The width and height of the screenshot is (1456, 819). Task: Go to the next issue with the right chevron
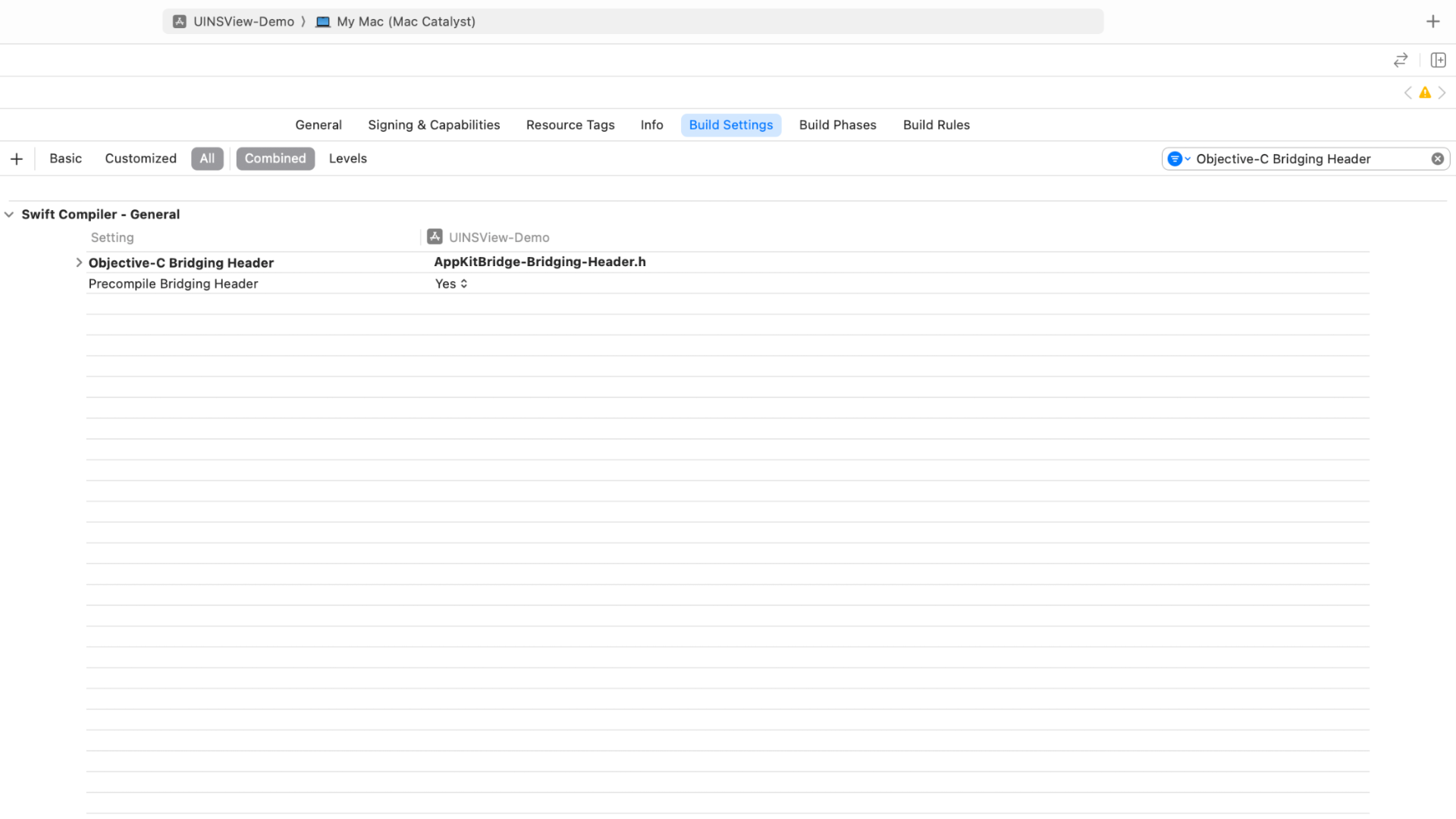(1442, 93)
